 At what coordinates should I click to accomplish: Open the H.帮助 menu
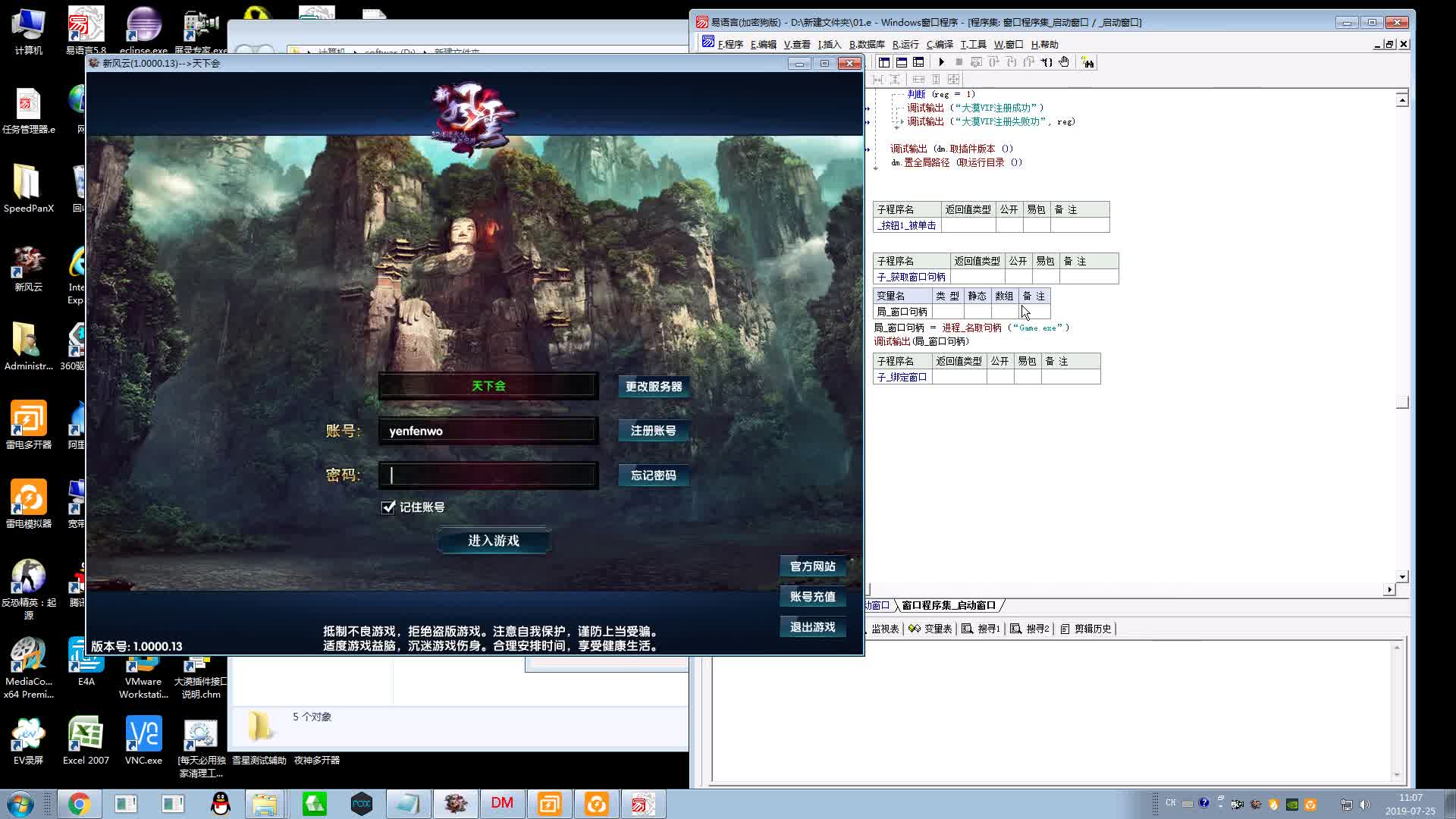click(1044, 44)
